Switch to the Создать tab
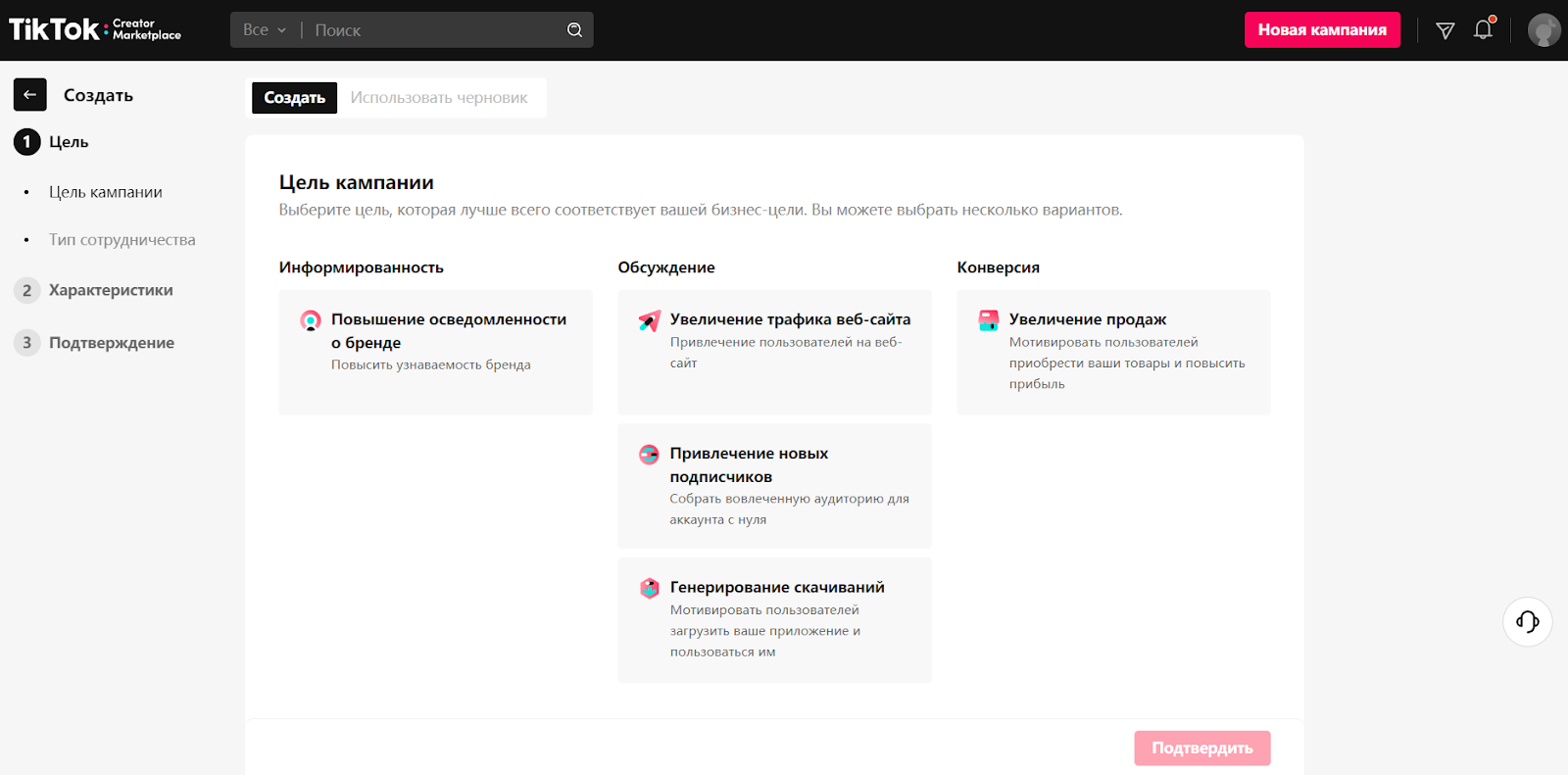Screen dimensions: 1568x775 pyautogui.click(x=294, y=98)
